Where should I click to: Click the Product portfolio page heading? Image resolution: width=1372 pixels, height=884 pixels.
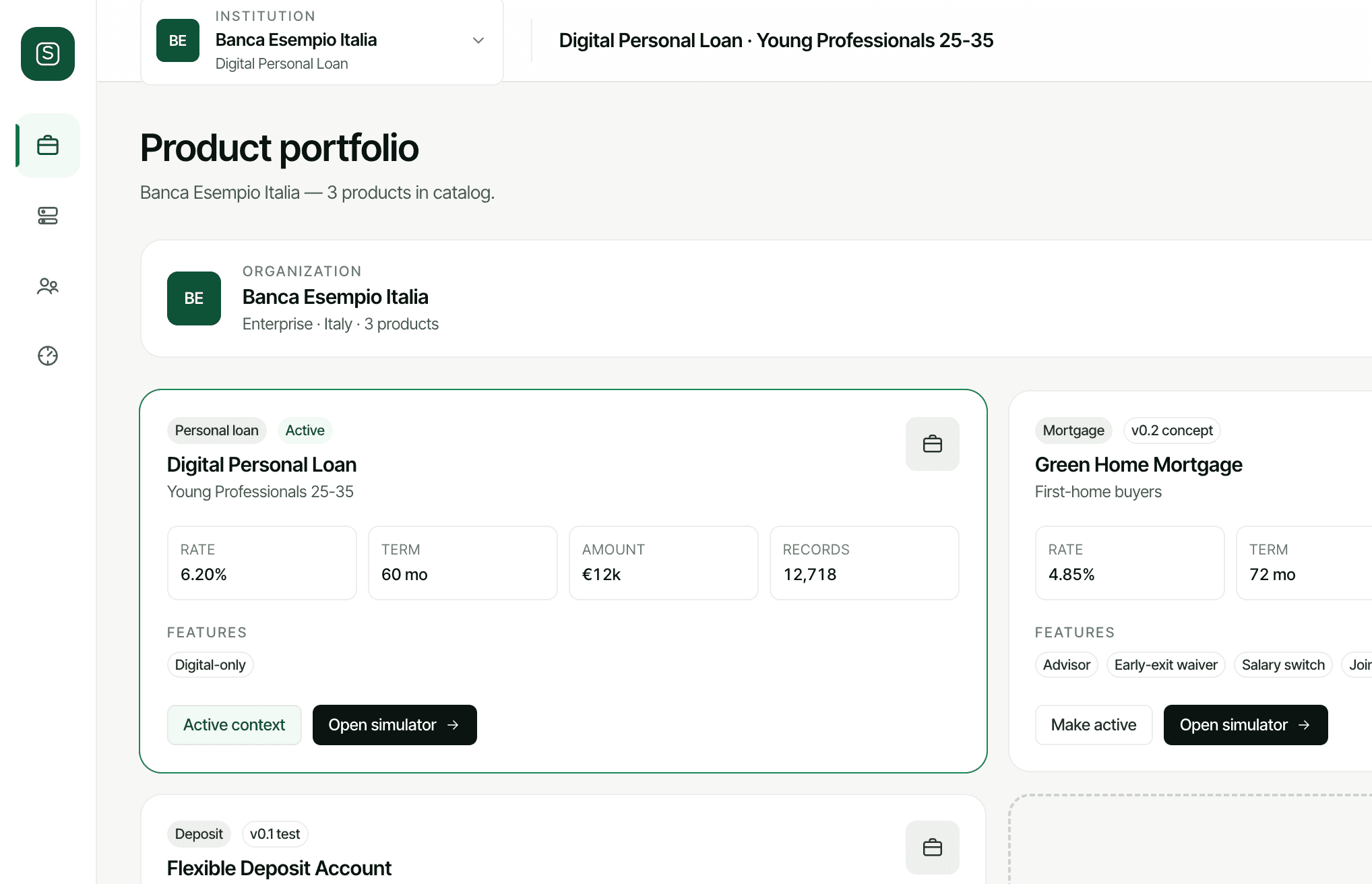click(x=279, y=148)
